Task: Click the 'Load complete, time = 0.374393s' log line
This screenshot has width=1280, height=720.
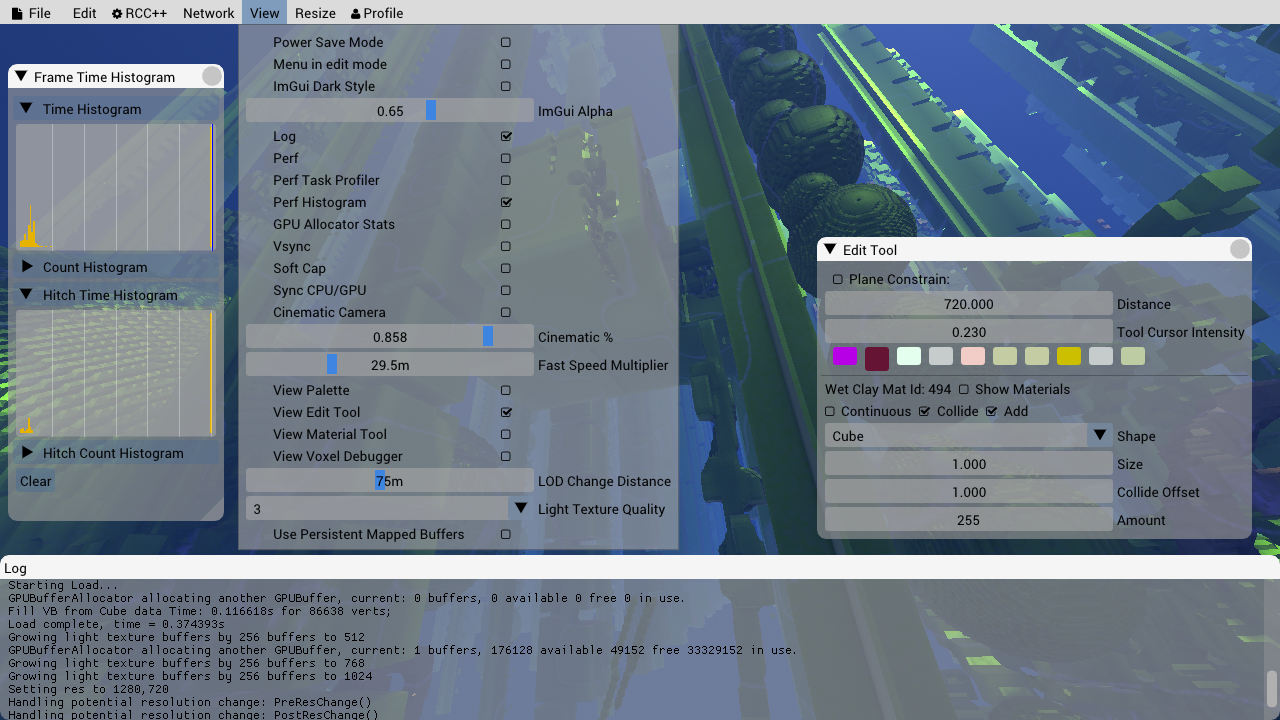Action: [x=117, y=624]
